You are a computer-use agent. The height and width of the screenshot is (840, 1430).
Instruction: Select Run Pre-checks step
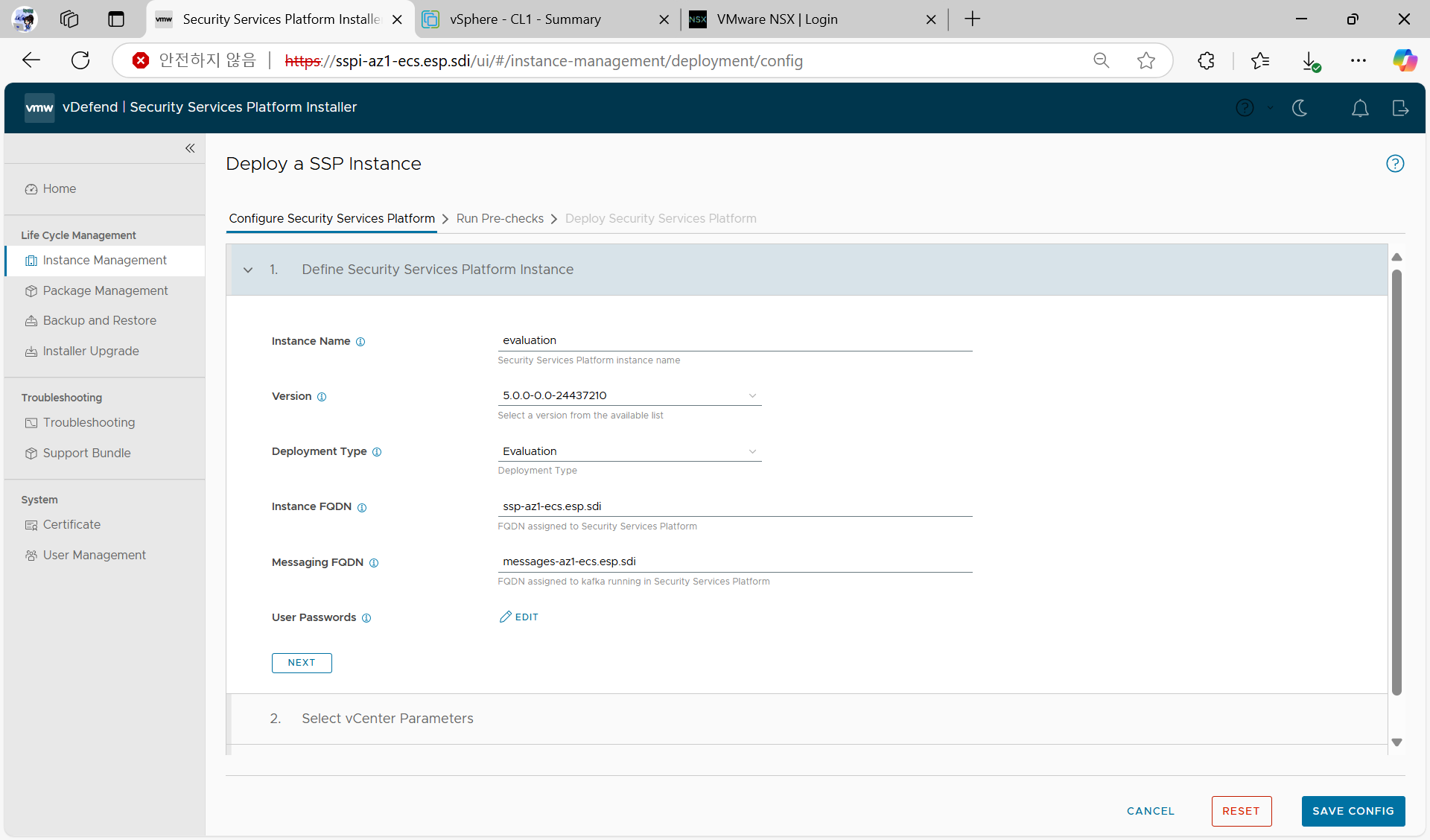[500, 218]
